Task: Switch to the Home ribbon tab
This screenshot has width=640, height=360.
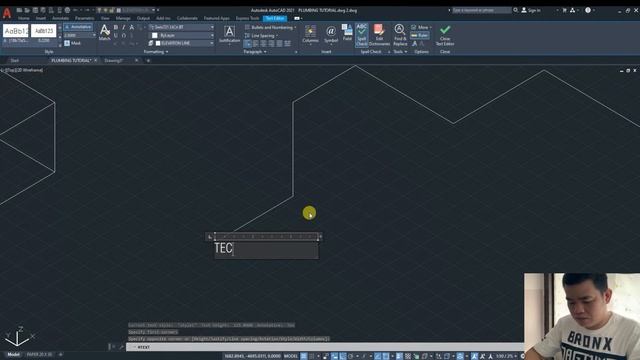Action: click(x=24, y=18)
